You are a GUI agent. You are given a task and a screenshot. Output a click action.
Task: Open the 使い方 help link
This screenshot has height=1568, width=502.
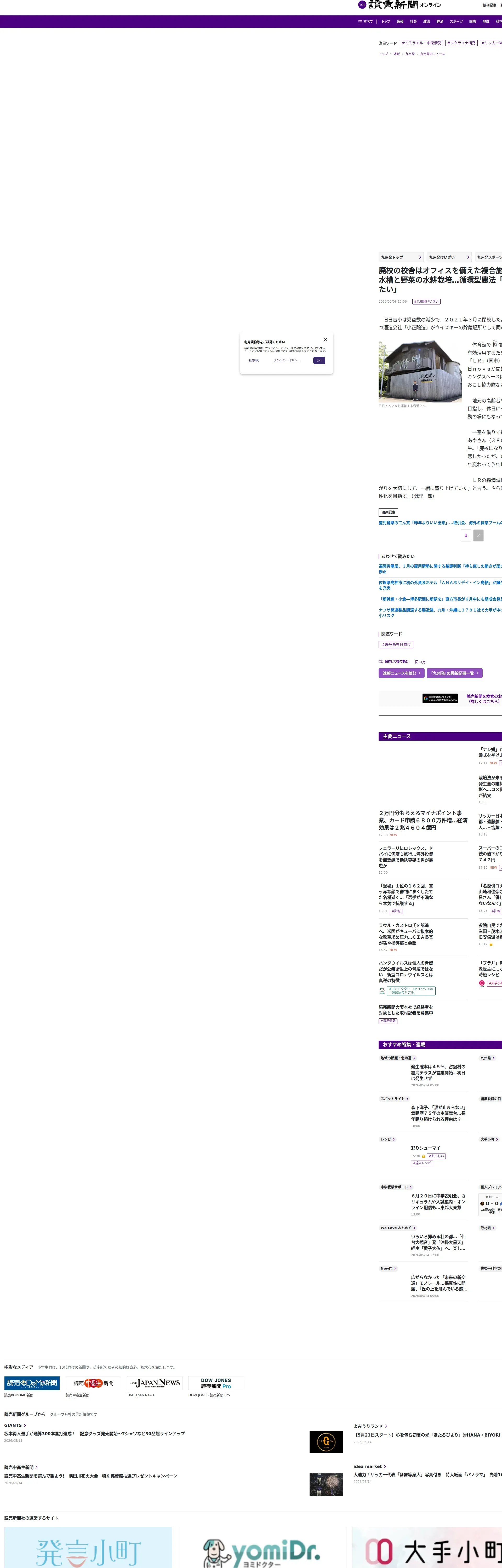click(420, 662)
